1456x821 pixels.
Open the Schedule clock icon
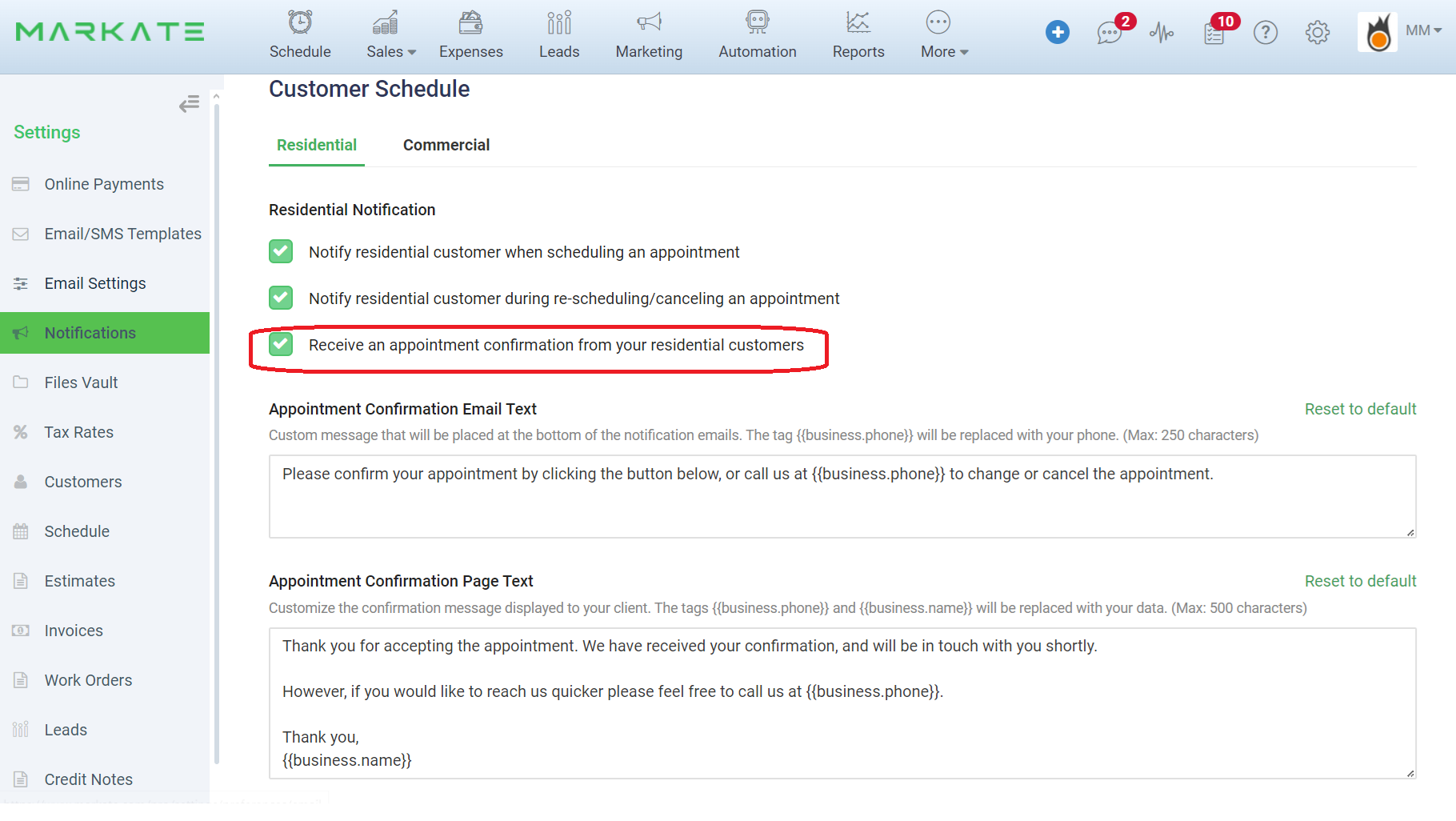pos(300,22)
